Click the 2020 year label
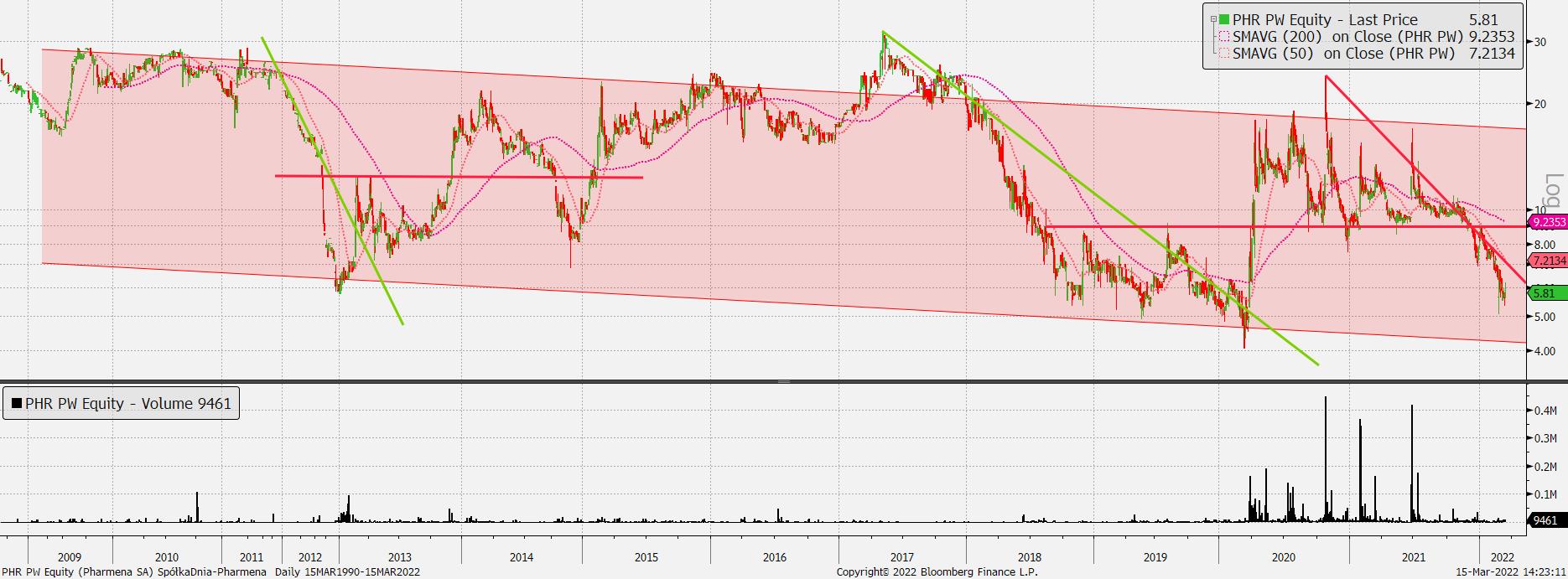Image resolution: width=1568 pixels, height=579 pixels. coord(1283,557)
